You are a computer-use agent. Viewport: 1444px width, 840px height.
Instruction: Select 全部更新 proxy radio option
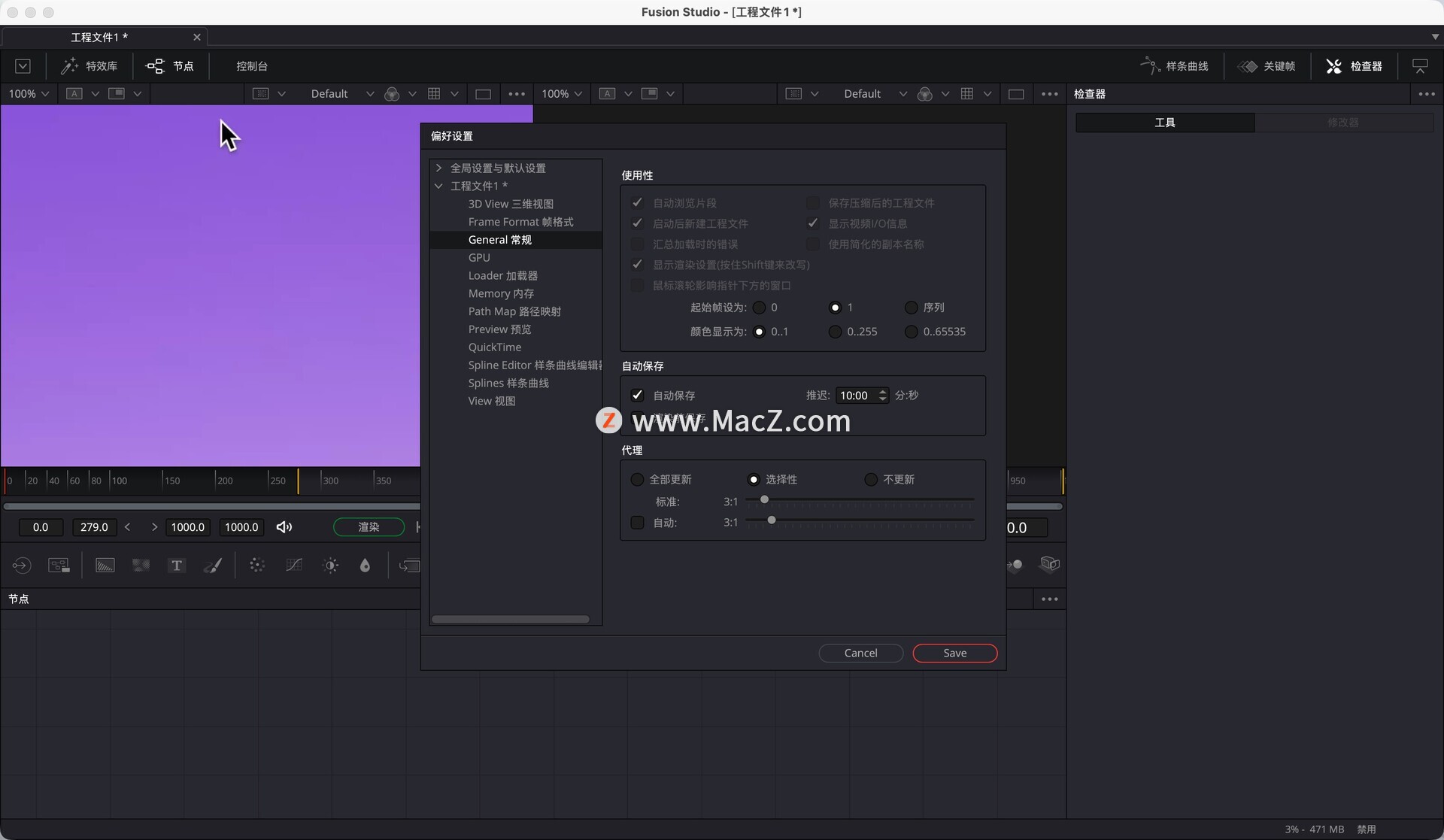pos(637,480)
